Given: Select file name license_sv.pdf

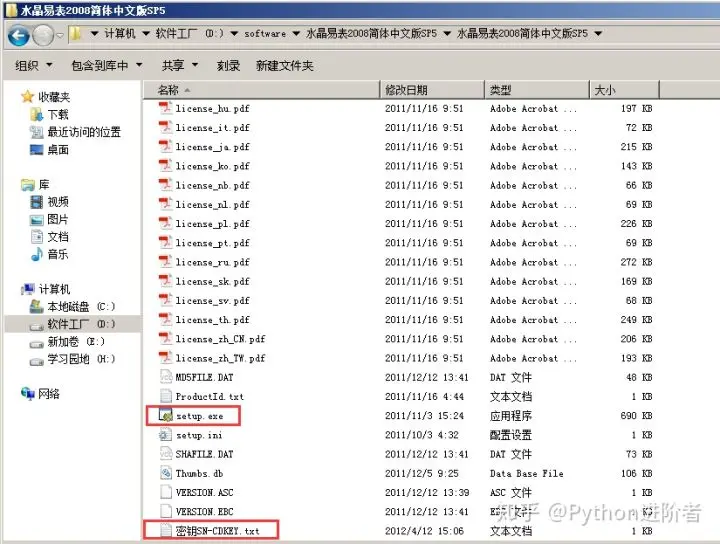Looking at the screenshot, I should point(213,301).
